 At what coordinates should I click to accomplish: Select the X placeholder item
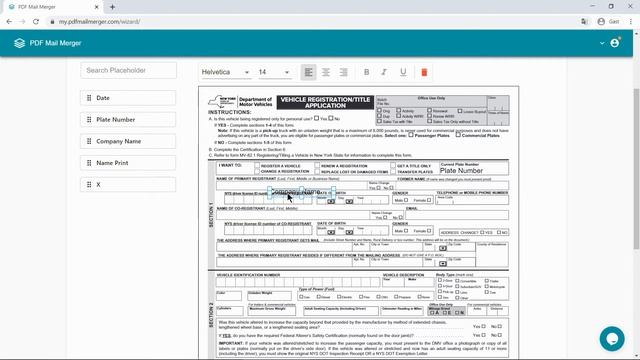tap(128, 184)
